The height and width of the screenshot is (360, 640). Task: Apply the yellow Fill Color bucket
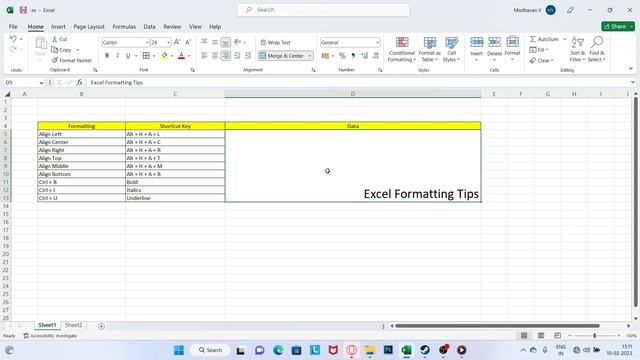point(164,56)
